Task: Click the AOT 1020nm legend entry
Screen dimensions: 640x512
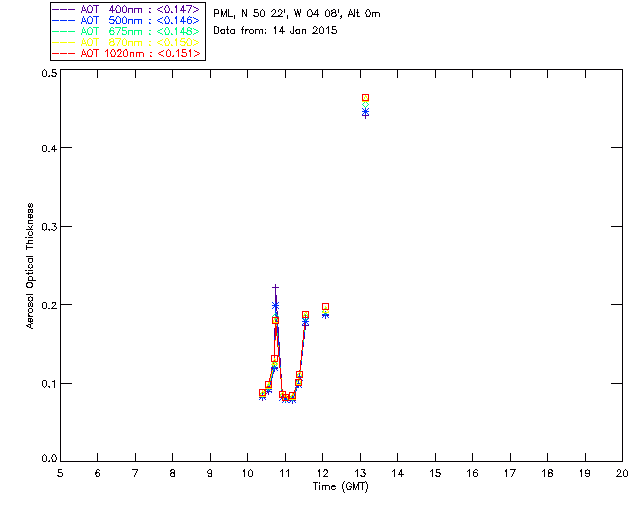Action: pos(127,53)
